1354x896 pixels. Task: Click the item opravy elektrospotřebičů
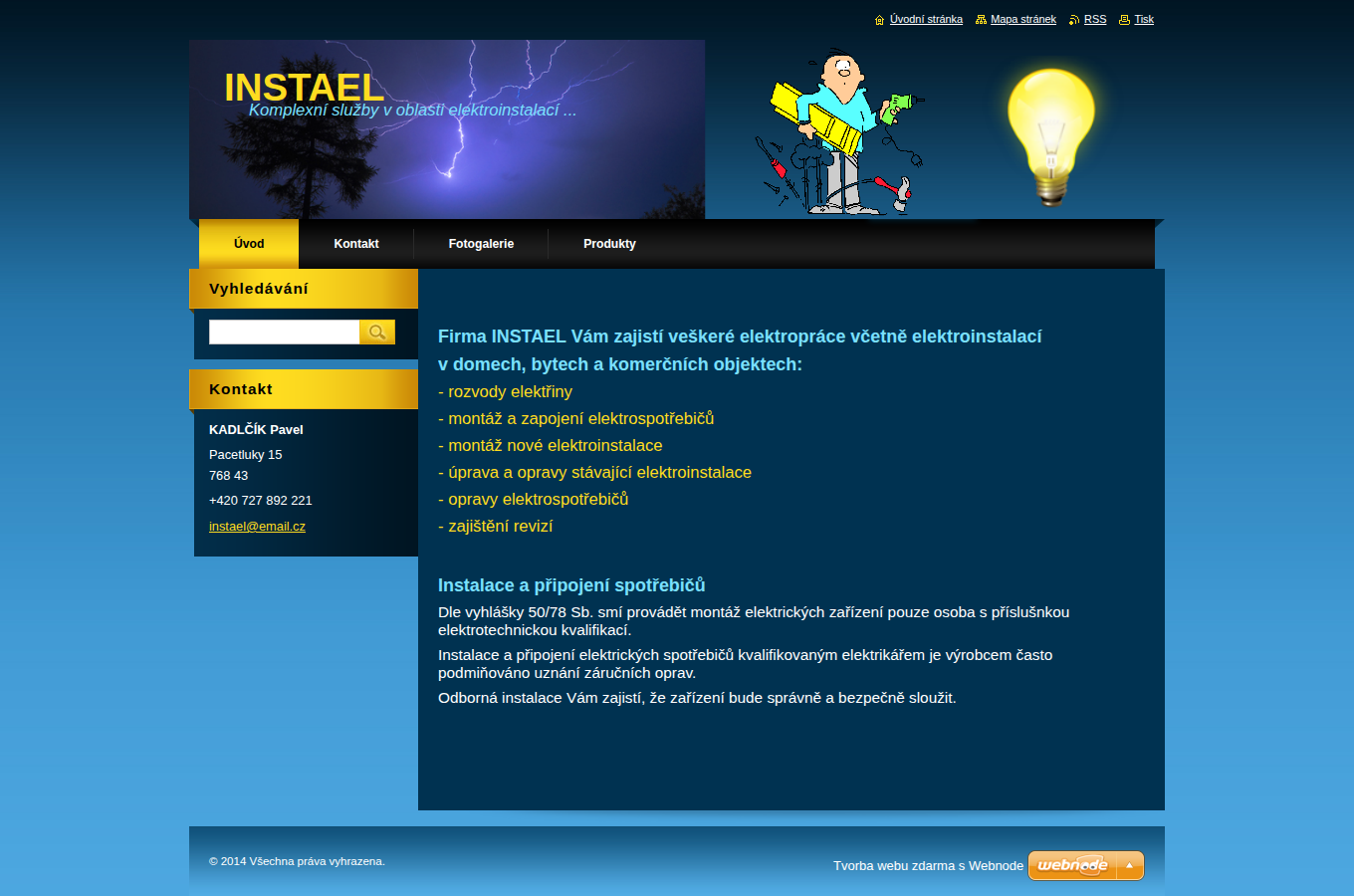click(534, 500)
